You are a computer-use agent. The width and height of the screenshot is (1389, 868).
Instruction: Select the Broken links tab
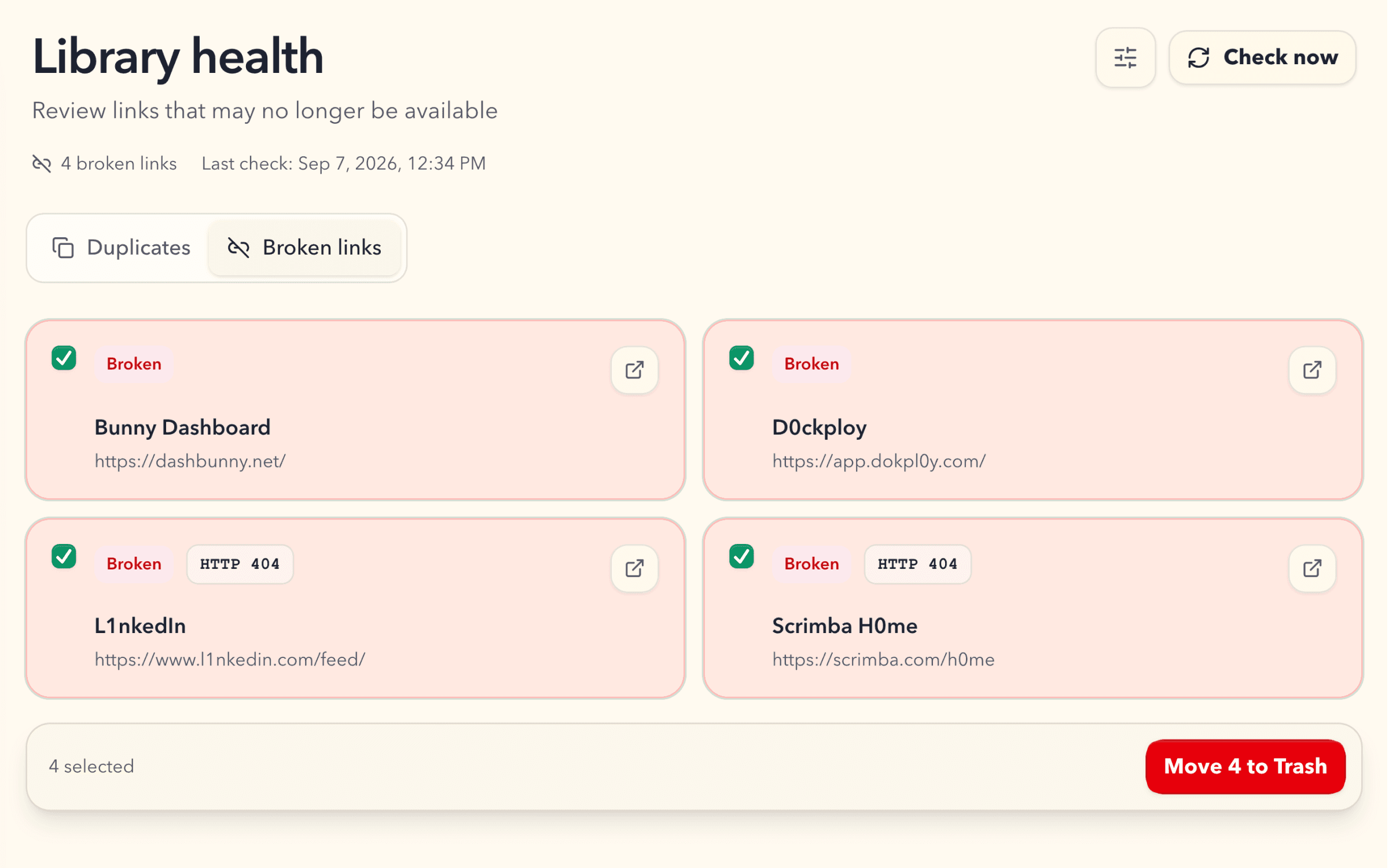pyautogui.click(x=304, y=248)
